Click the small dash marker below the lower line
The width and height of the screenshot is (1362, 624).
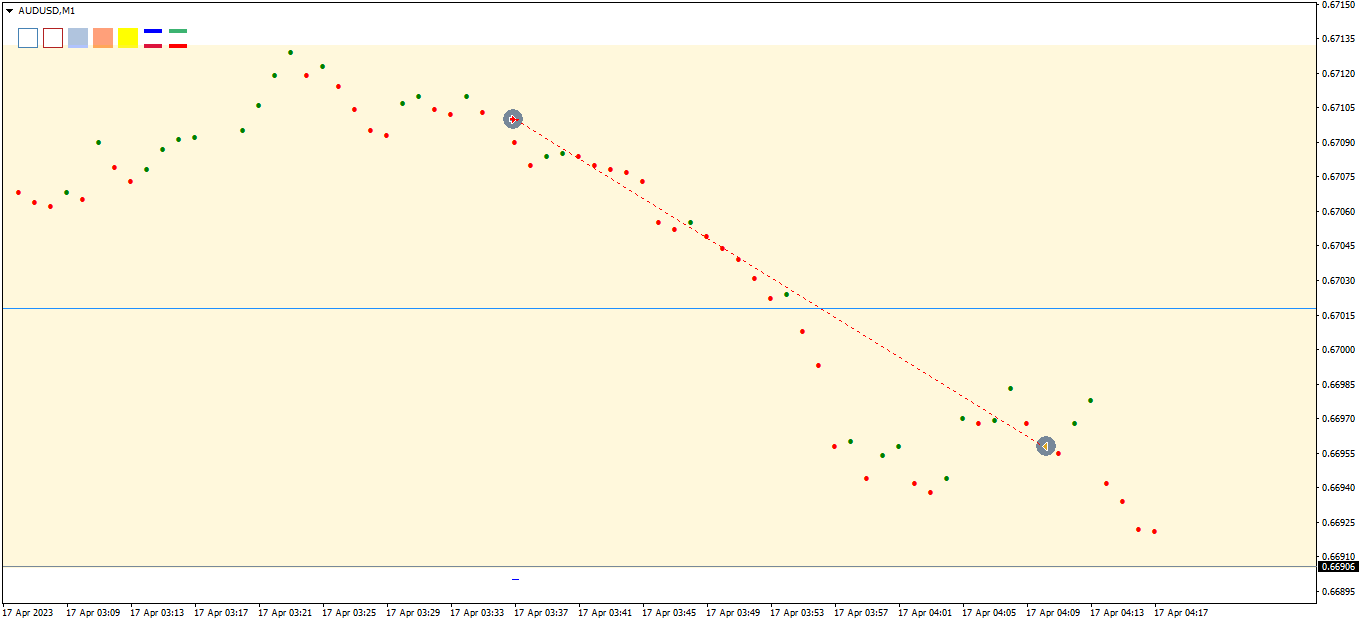516,579
